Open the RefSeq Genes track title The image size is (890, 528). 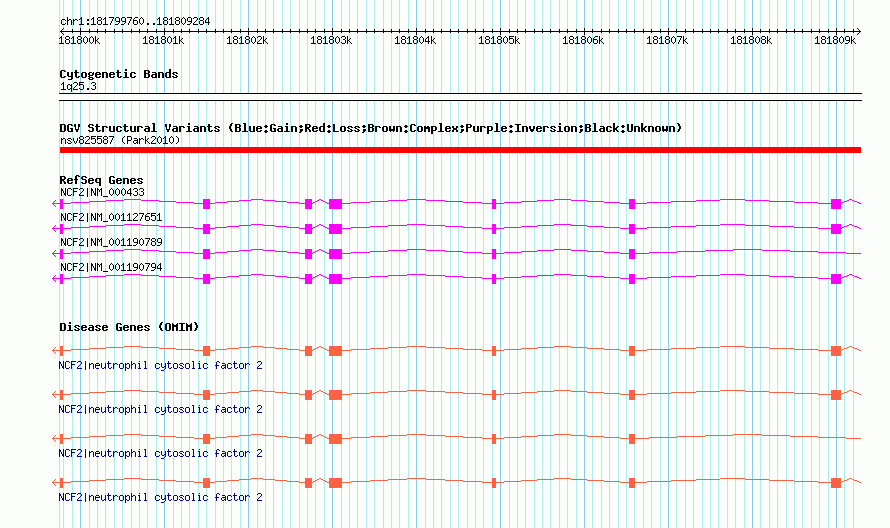101,180
